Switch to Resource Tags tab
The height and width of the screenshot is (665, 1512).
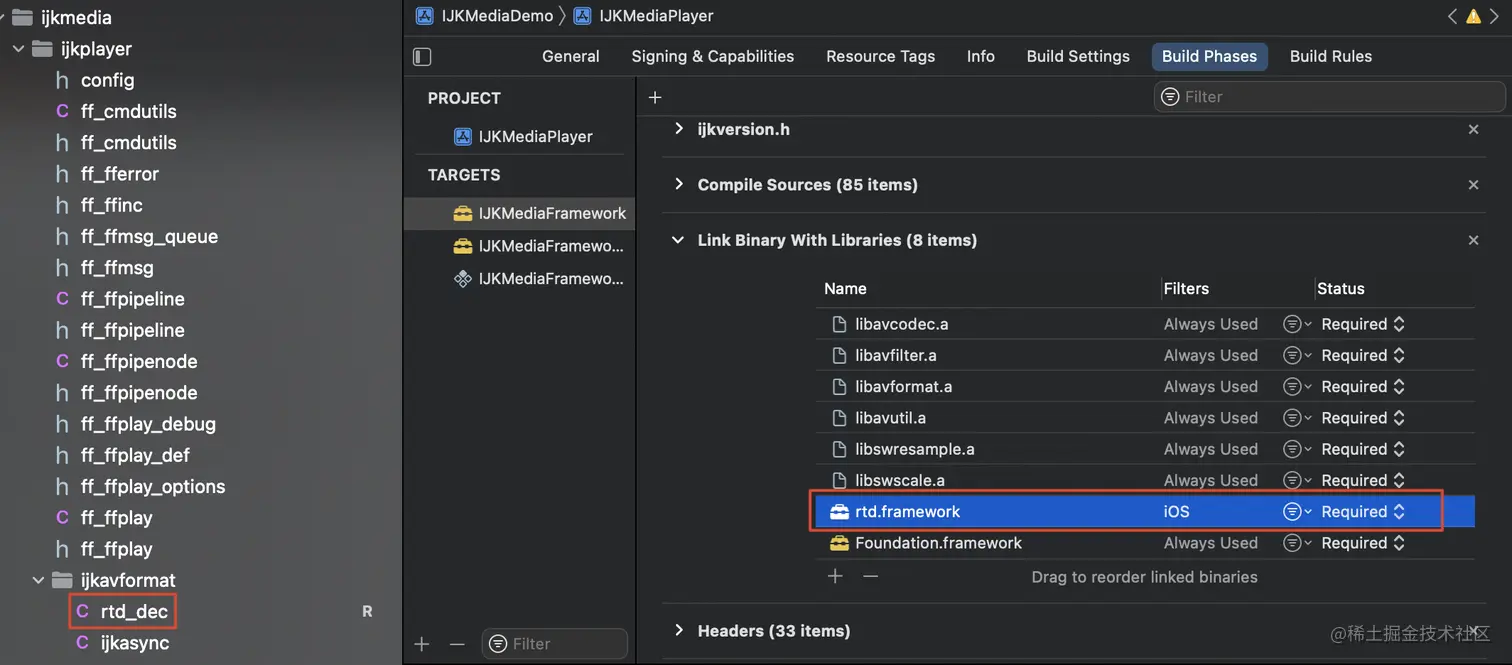[881, 56]
